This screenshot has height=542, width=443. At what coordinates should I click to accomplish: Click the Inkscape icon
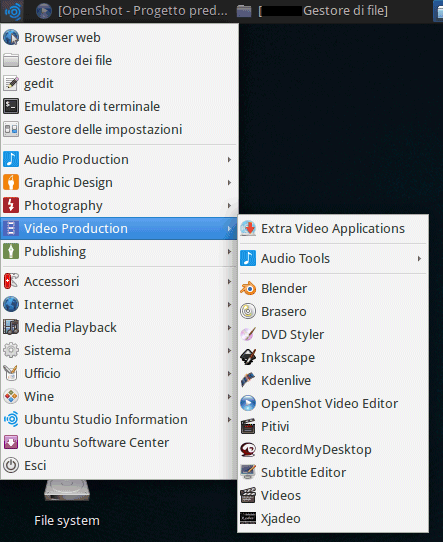pos(248,357)
